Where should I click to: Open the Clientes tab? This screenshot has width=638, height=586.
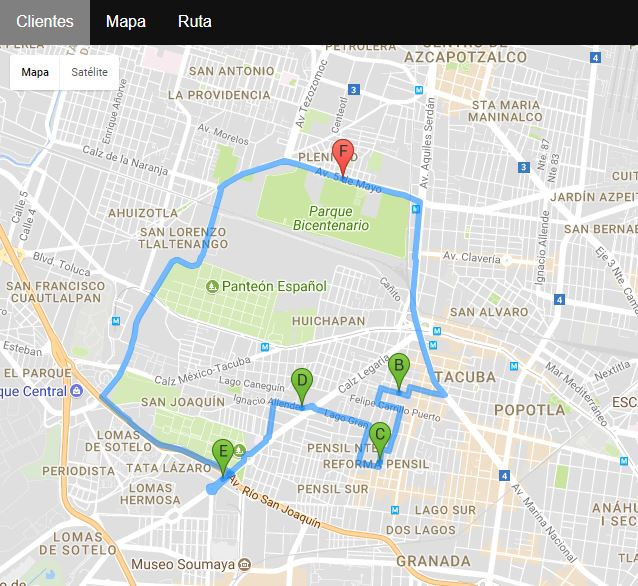click(44, 22)
